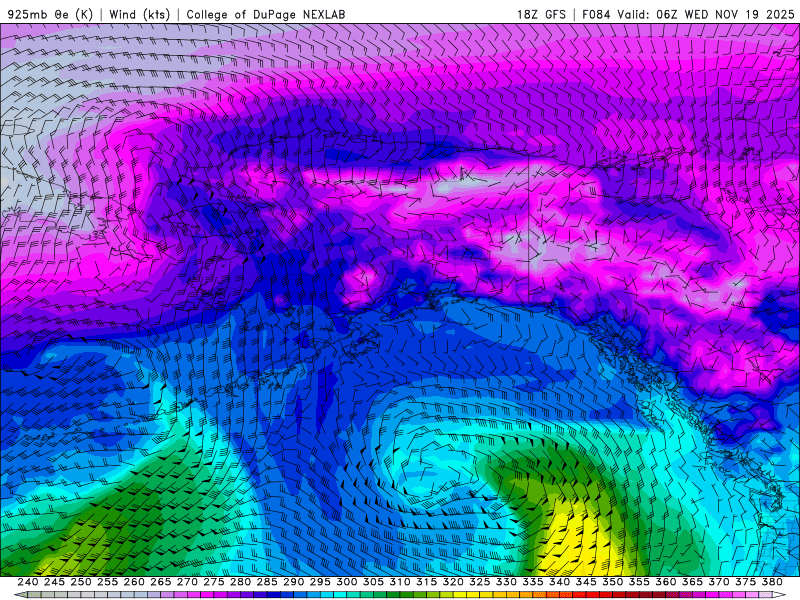Screen dimensions: 800x600
Task: Select the "06Z WED NOV 19 2025" valid time
Action: point(725,14)
